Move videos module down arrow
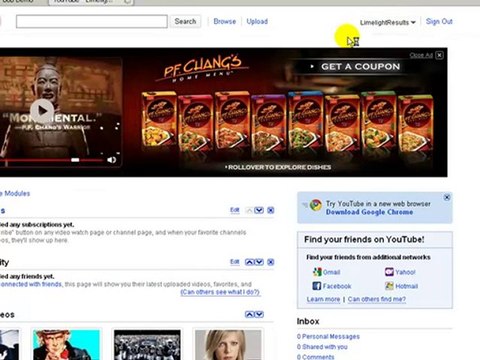This screenshot has width=480, height=360. (259, 314)
